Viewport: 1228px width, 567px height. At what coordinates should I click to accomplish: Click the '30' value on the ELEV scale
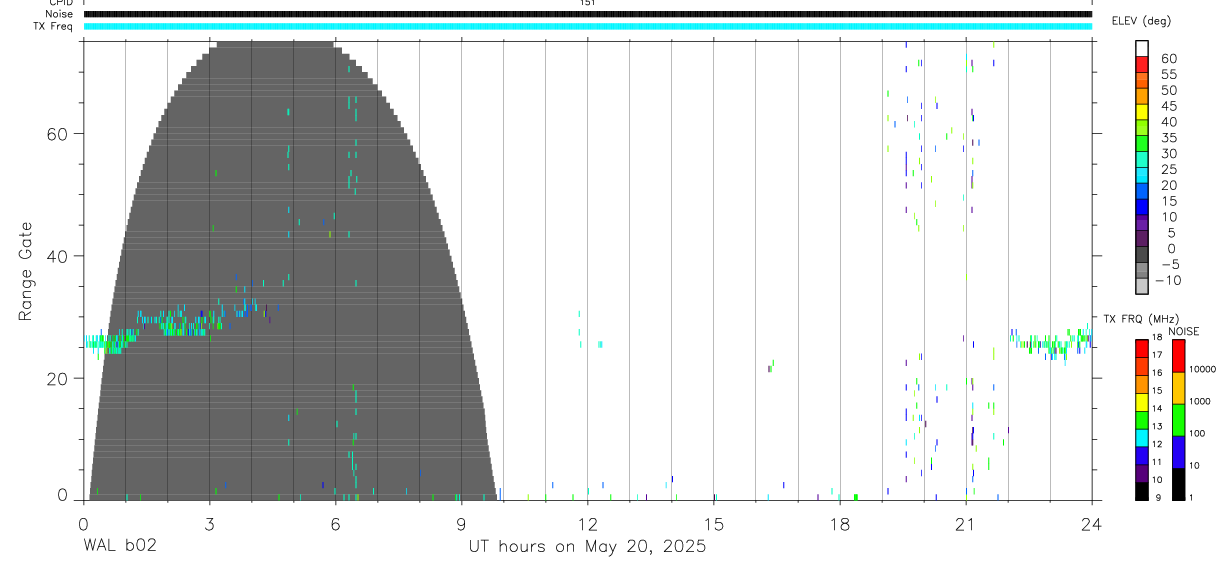coord(1169,153)
